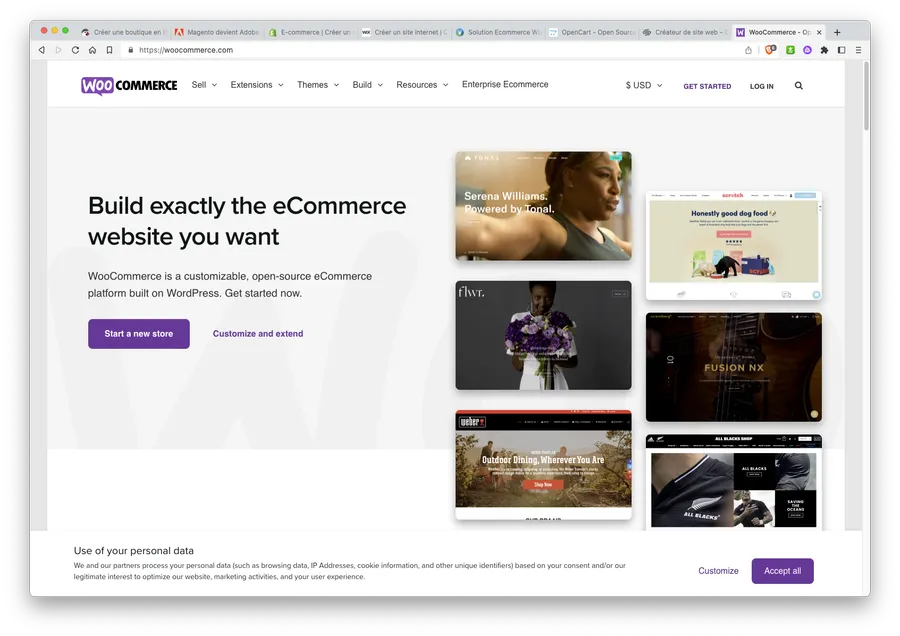Switch to the Wix Créer un site internet tab

click(404, 32)
